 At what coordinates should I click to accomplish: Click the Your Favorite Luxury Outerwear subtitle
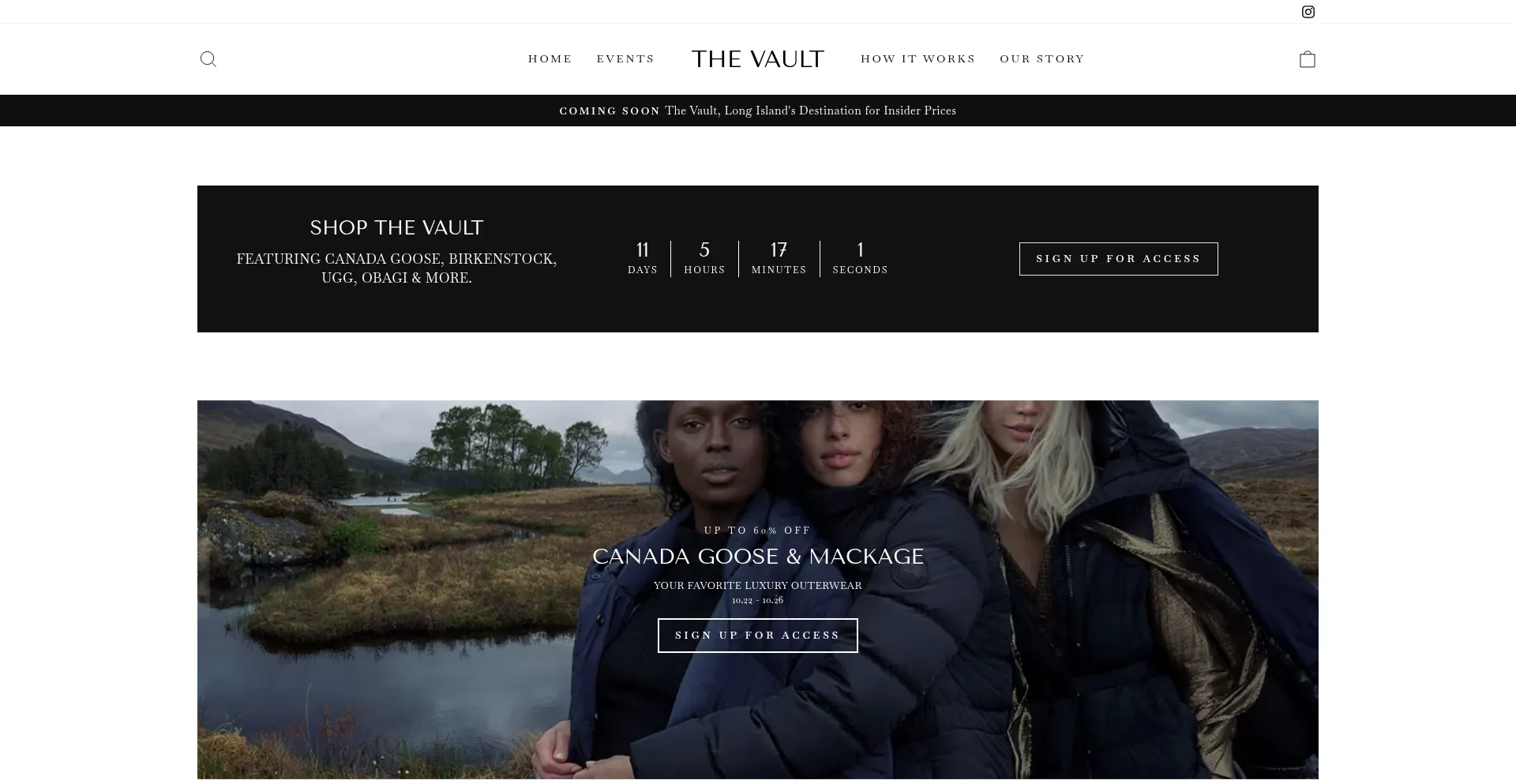click(x=758, y=586)
